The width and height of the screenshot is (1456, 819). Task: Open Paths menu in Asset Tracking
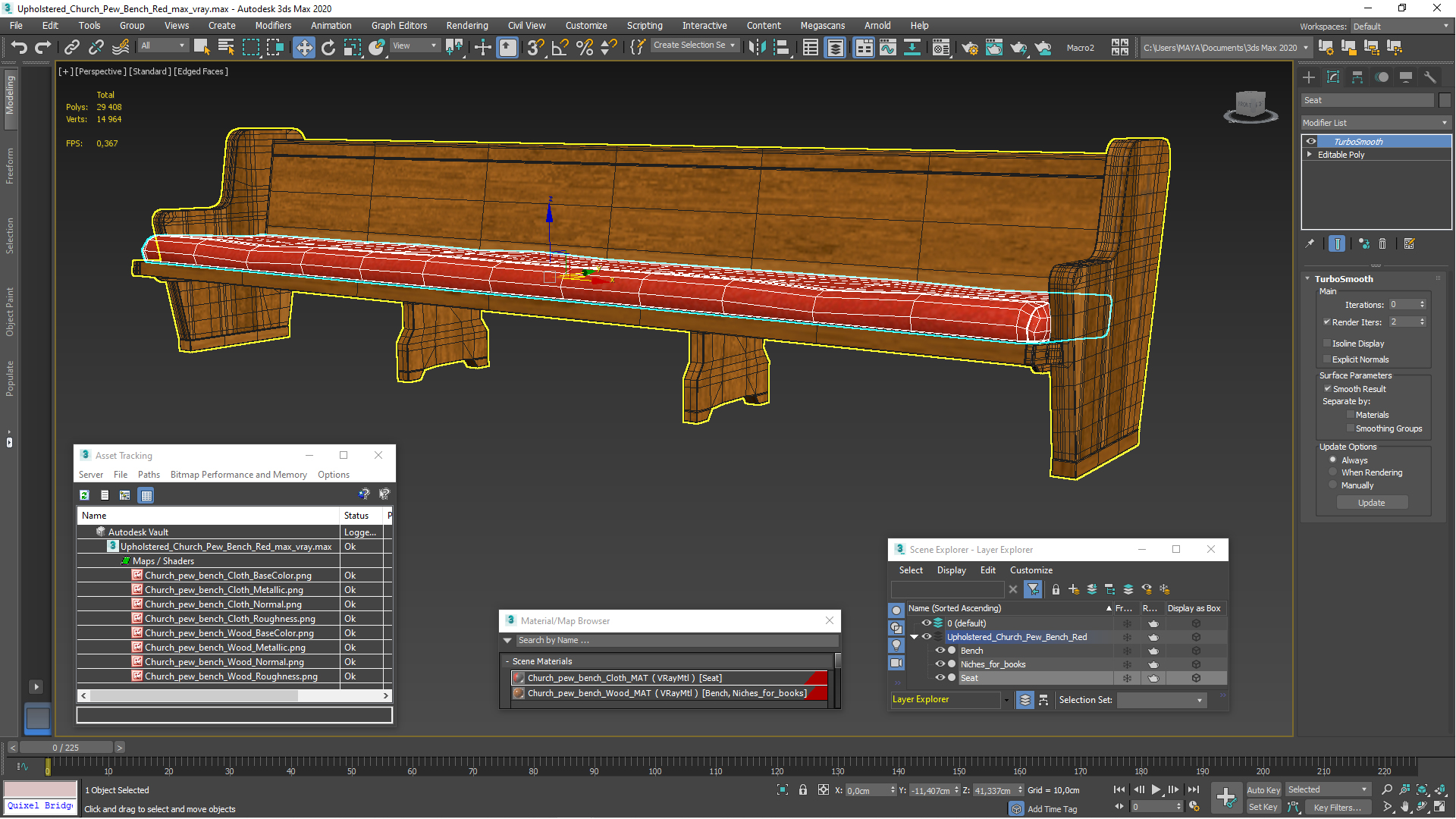149,475
